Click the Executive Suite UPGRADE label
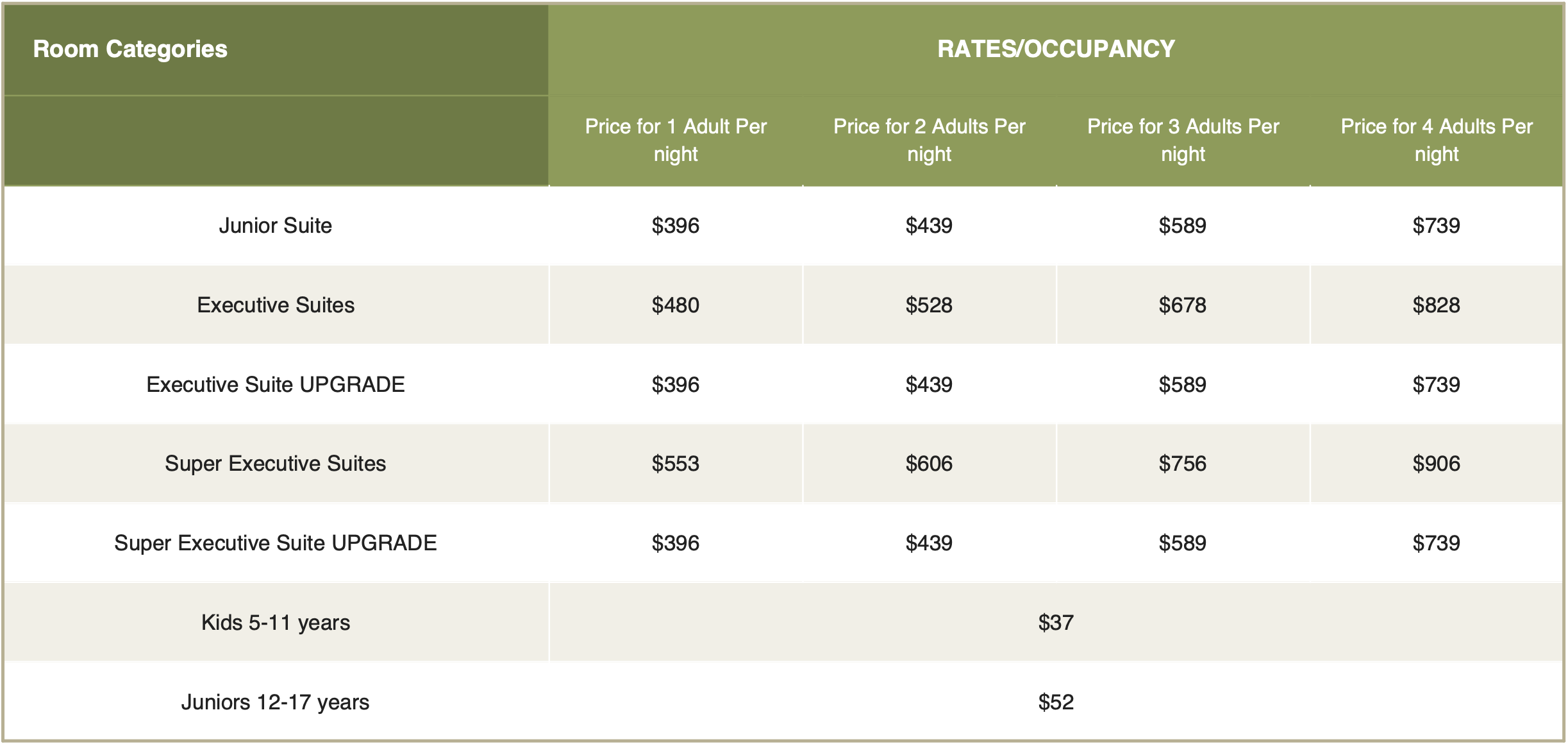 (276, 385)
